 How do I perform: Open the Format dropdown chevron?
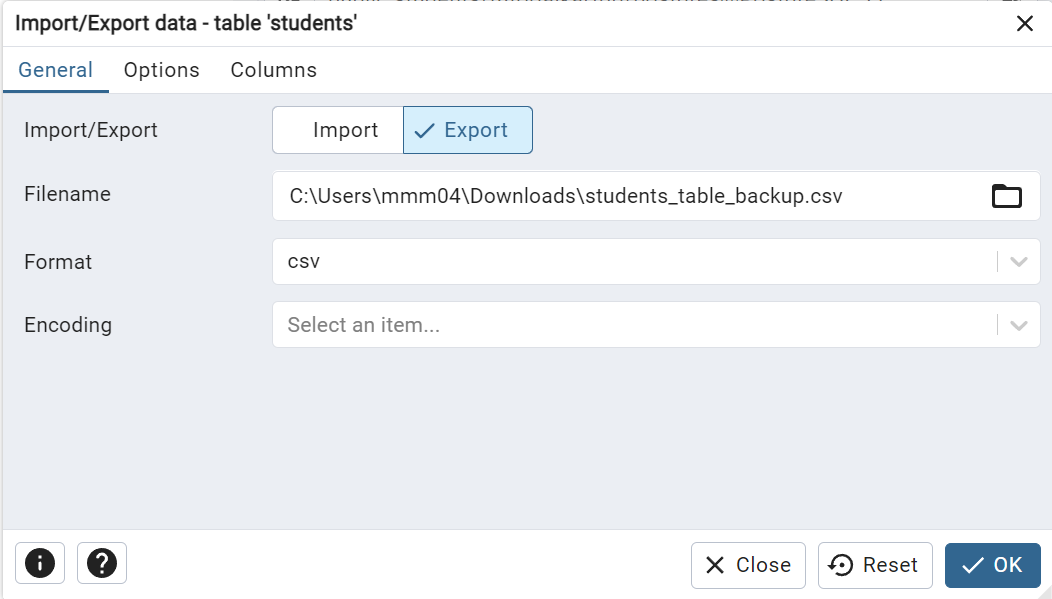(x=1019, y=261)
